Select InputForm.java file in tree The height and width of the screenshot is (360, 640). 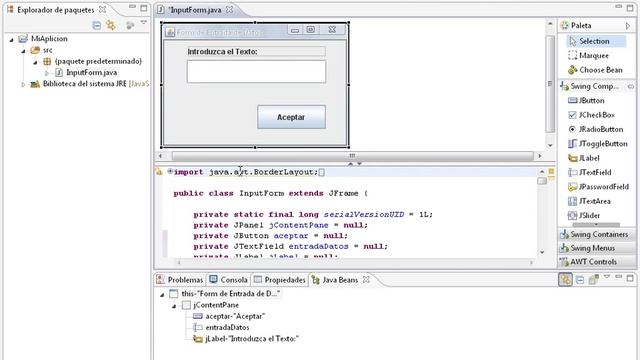point(86,72)
